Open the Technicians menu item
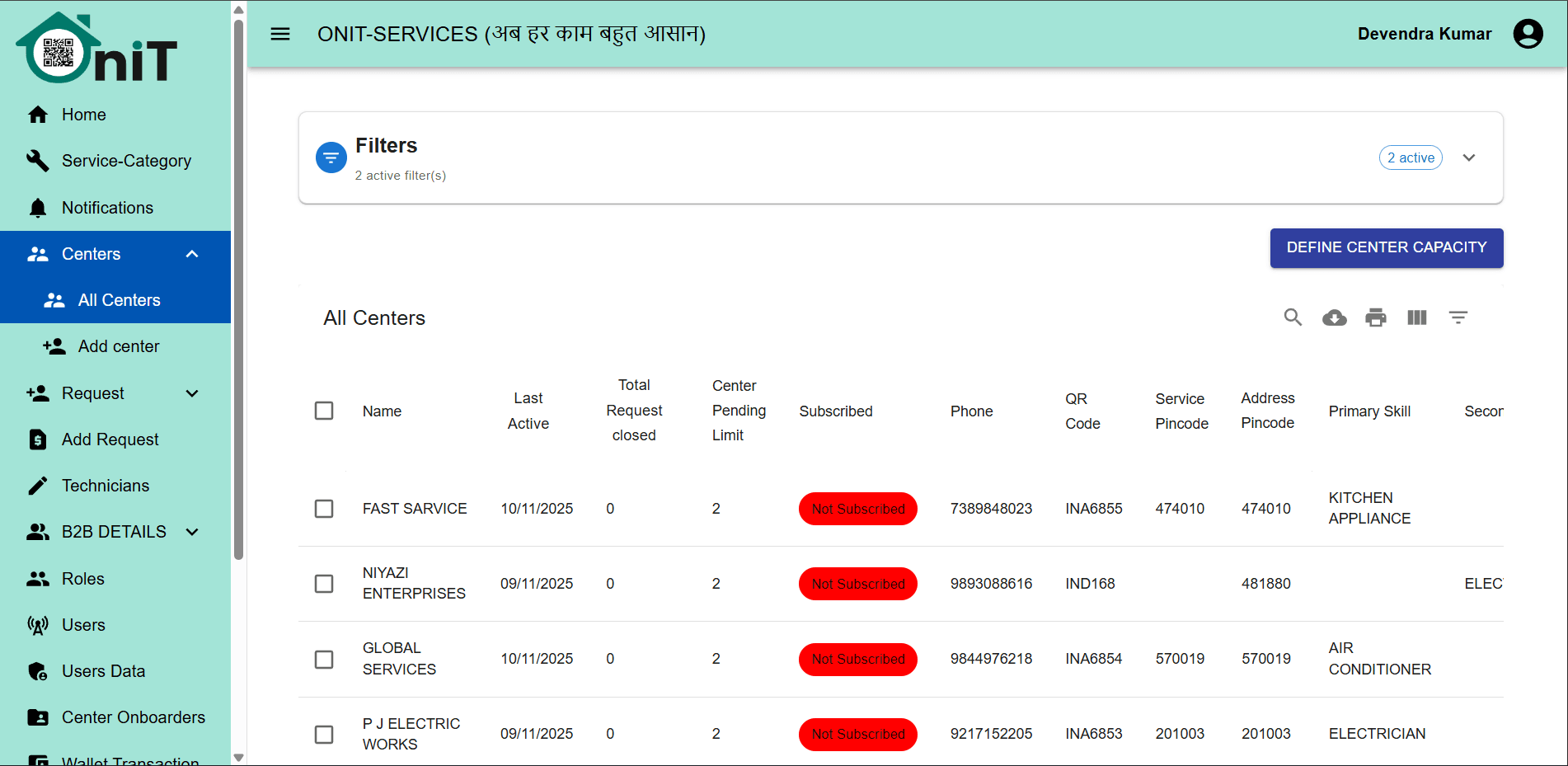This screenshot has width=1568, height=766. click(115, 486)
